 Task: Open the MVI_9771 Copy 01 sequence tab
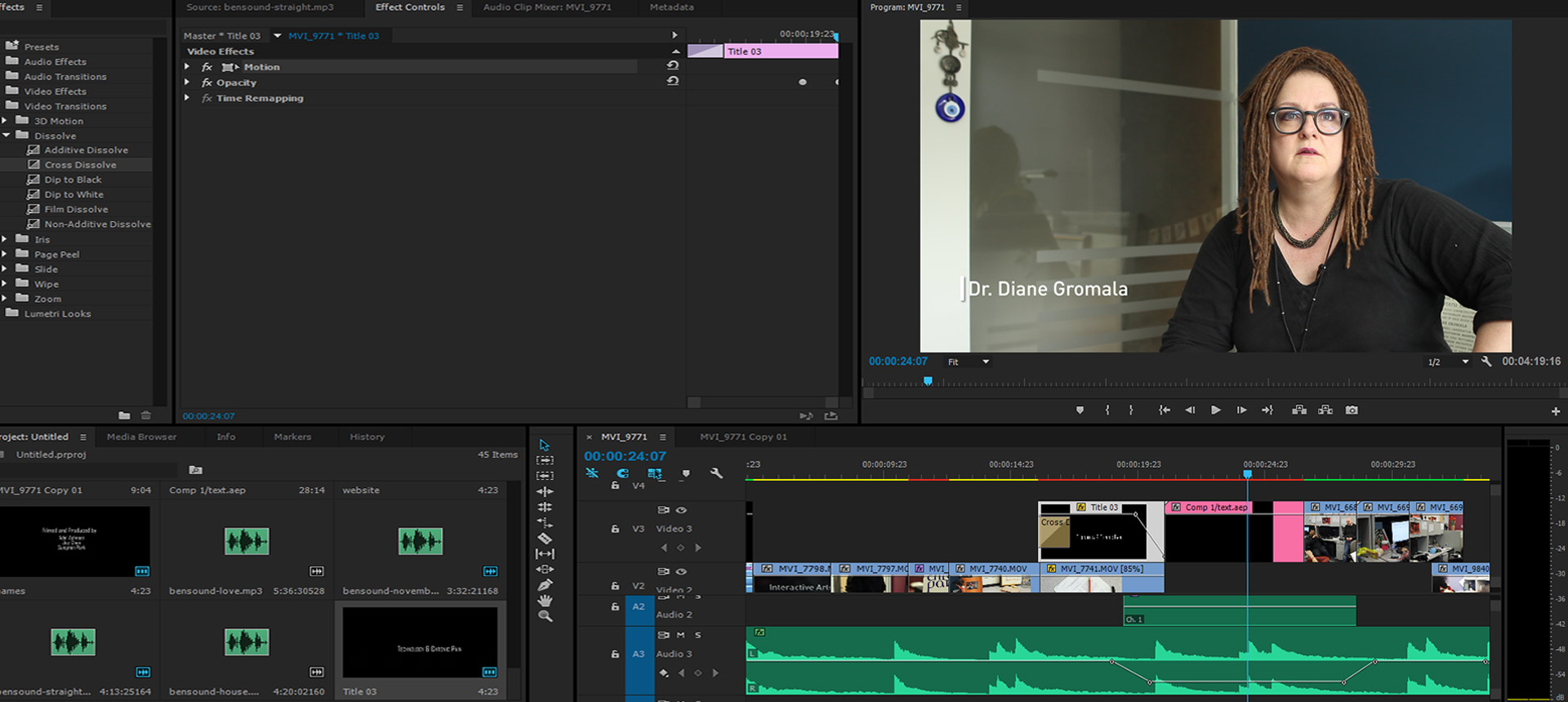(743, 437)
